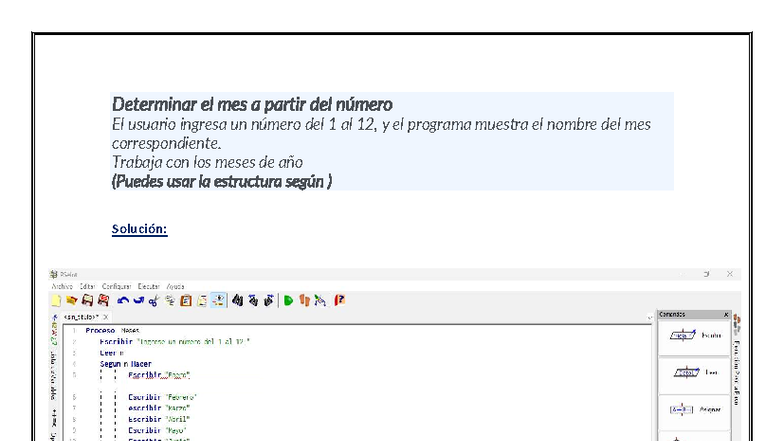Screen dimensions: 784x441
Task: Open the Ejecutar menu
Action: point(148,286)
